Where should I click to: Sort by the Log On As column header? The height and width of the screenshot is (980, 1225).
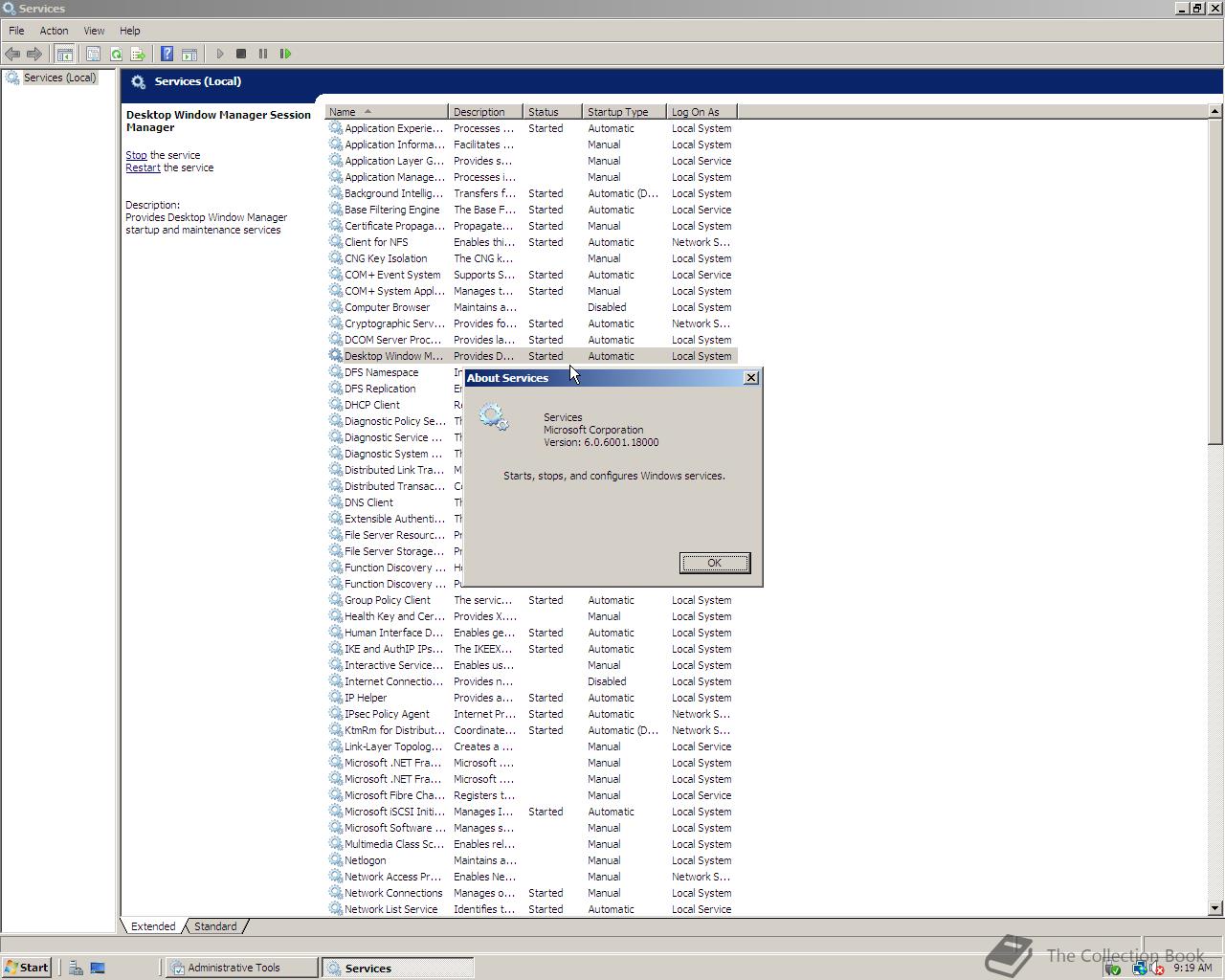coord(702,112)
